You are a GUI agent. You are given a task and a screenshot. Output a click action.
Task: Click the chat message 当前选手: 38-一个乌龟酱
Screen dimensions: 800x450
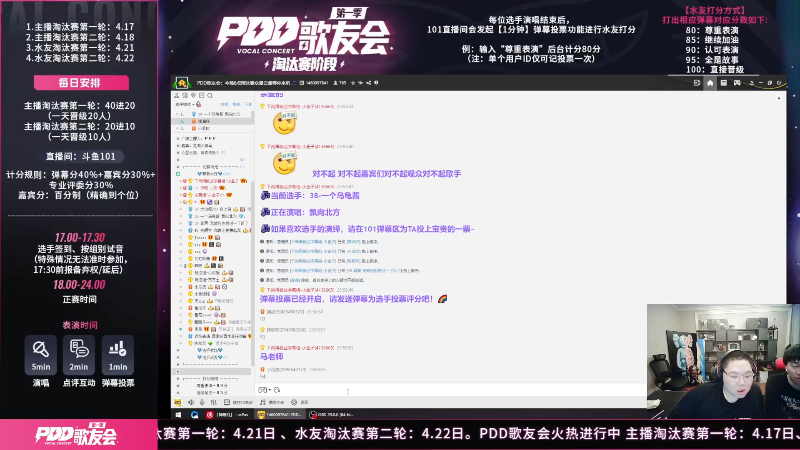[310, 195]
